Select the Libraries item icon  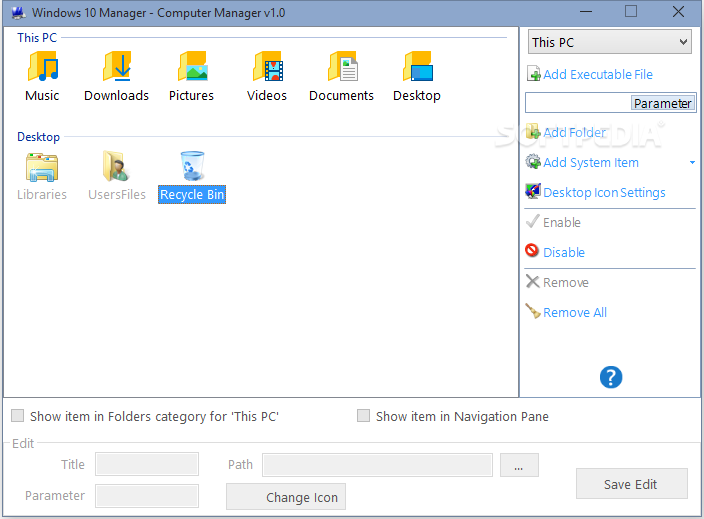pyautogui.click(x=42, y=167)
